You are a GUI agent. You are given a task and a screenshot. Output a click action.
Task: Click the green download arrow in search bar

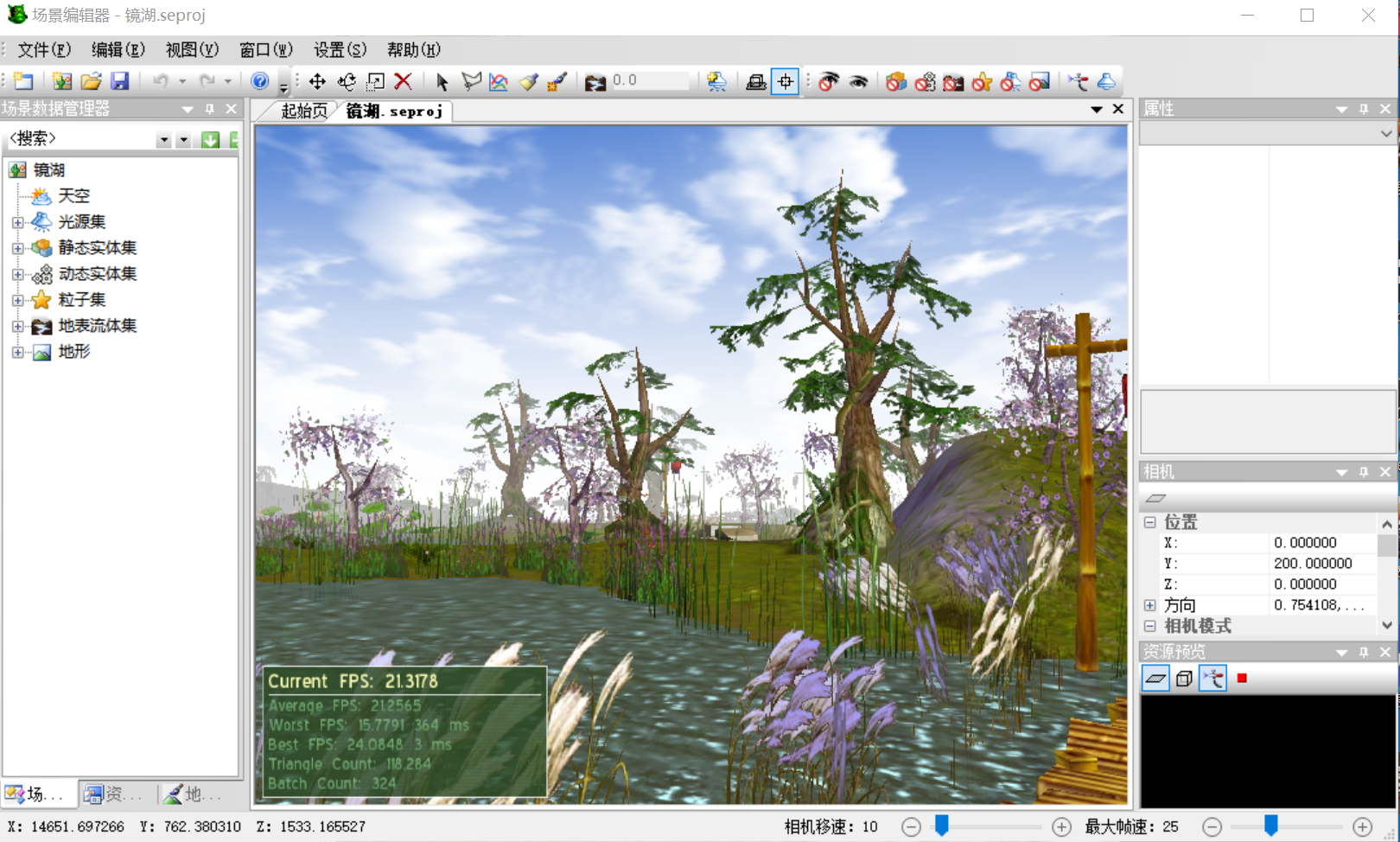210,139
